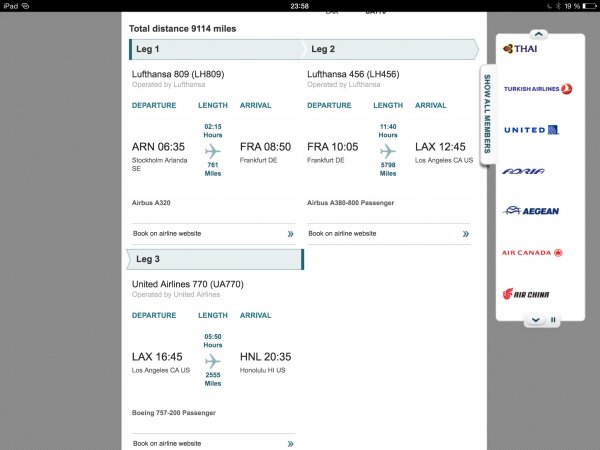The height and width of the screenshot is (450, 600).
Task: Select the United airline logo
Action: point(531,130)
